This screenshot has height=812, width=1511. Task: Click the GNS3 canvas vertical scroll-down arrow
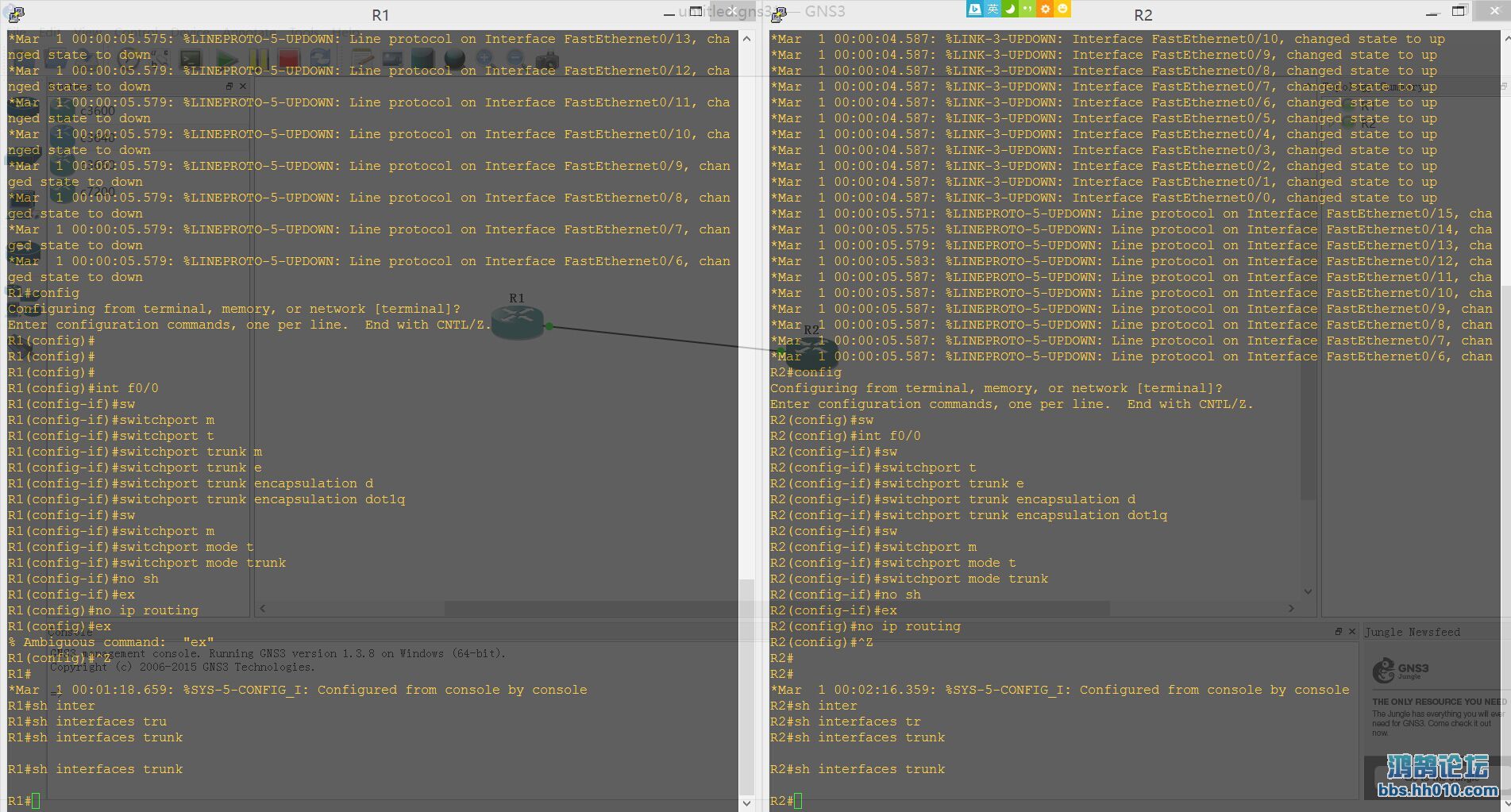tap(1308, 591)
